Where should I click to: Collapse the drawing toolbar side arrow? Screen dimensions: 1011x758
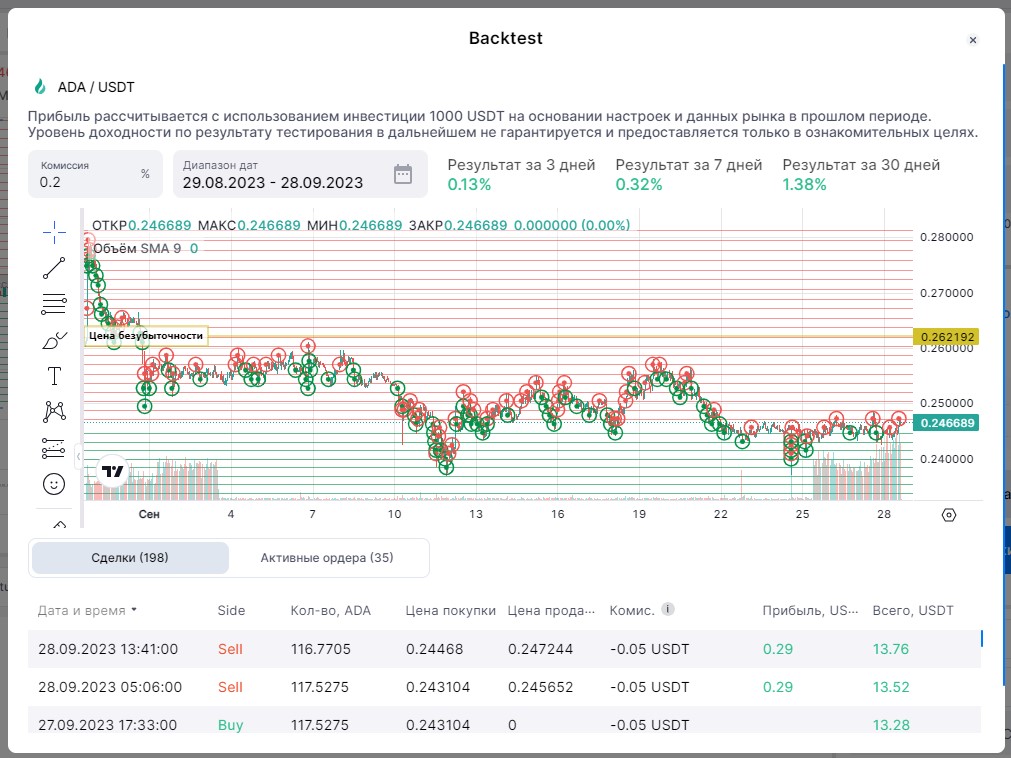78,456
